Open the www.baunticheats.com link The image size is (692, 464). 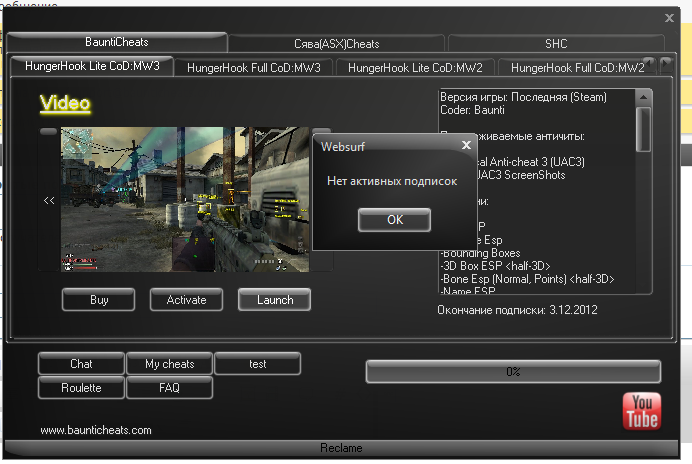[x=96, y=430]
